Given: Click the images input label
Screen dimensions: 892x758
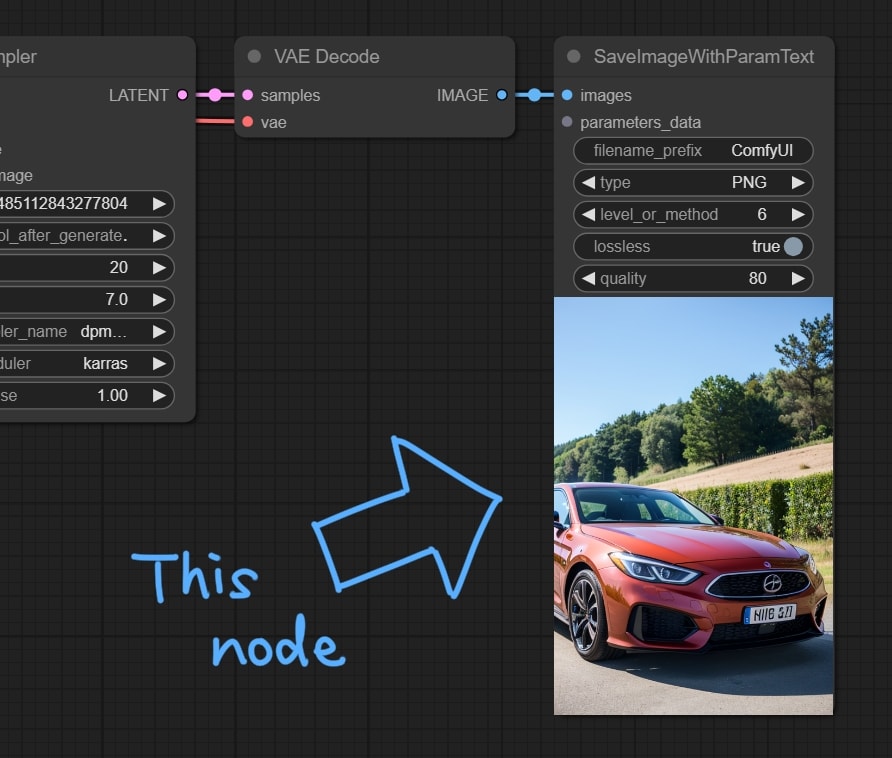Looking at the screenshot, I should pyautogui.click(x=606, y=96).
